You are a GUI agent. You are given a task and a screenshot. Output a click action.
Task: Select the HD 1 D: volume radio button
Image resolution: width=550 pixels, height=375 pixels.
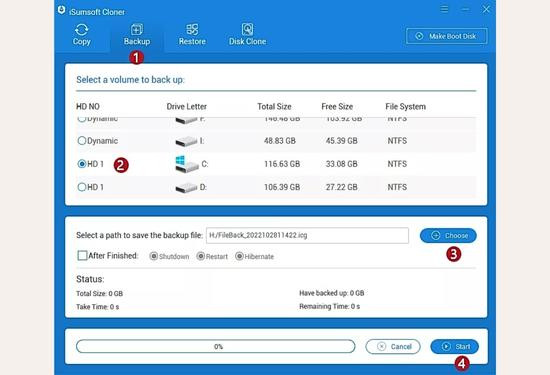(82, 187)
